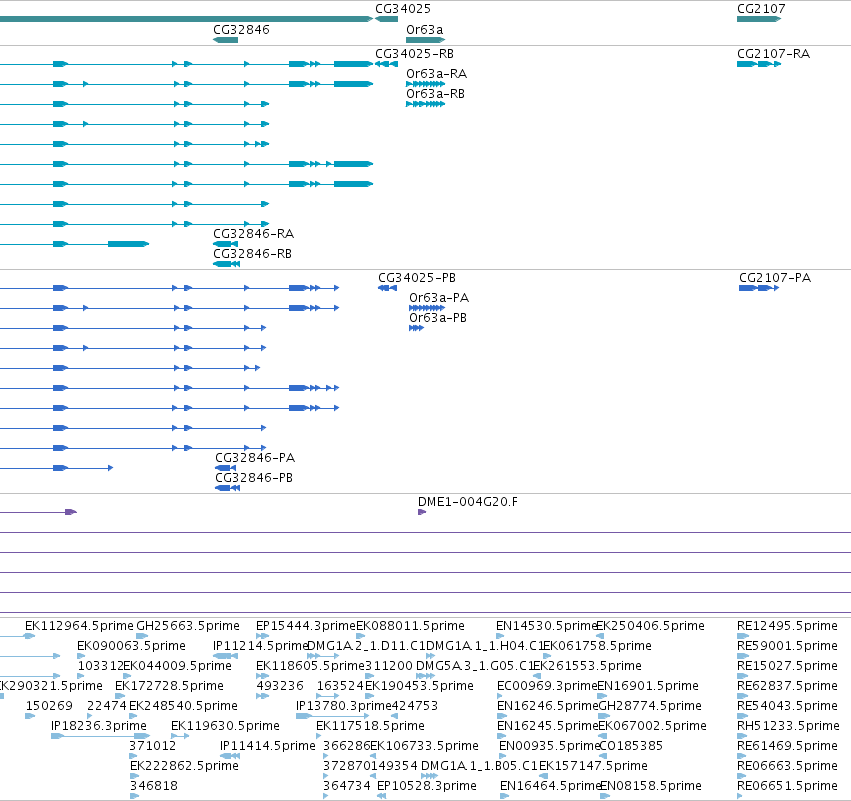Screen dimensions: 851x801
Task: Click EST label EK090063.5prime
Action: pos(131,646)
